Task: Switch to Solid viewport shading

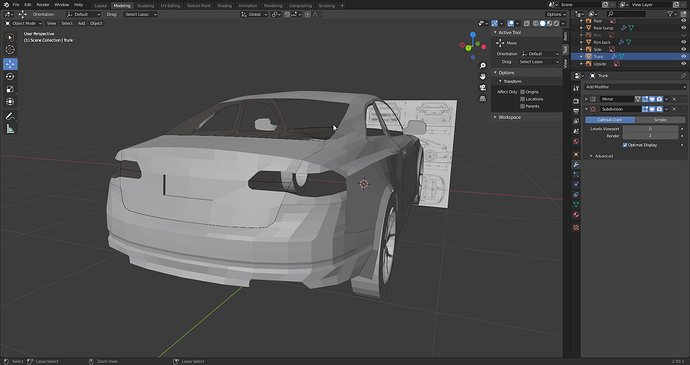Action: [x=543, y=23]
